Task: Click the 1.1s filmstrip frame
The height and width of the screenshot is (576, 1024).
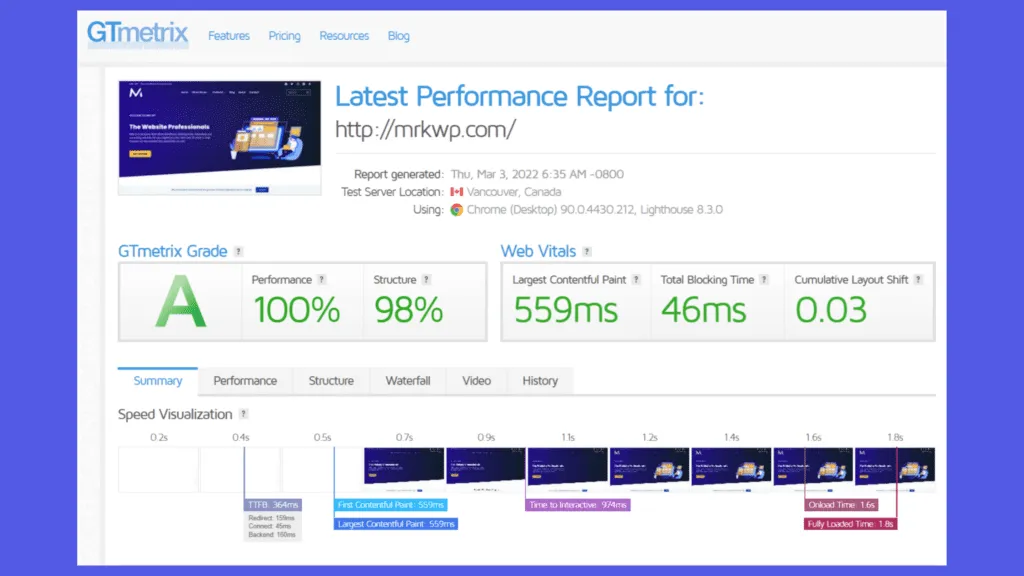Action: [x=568, y=470]
